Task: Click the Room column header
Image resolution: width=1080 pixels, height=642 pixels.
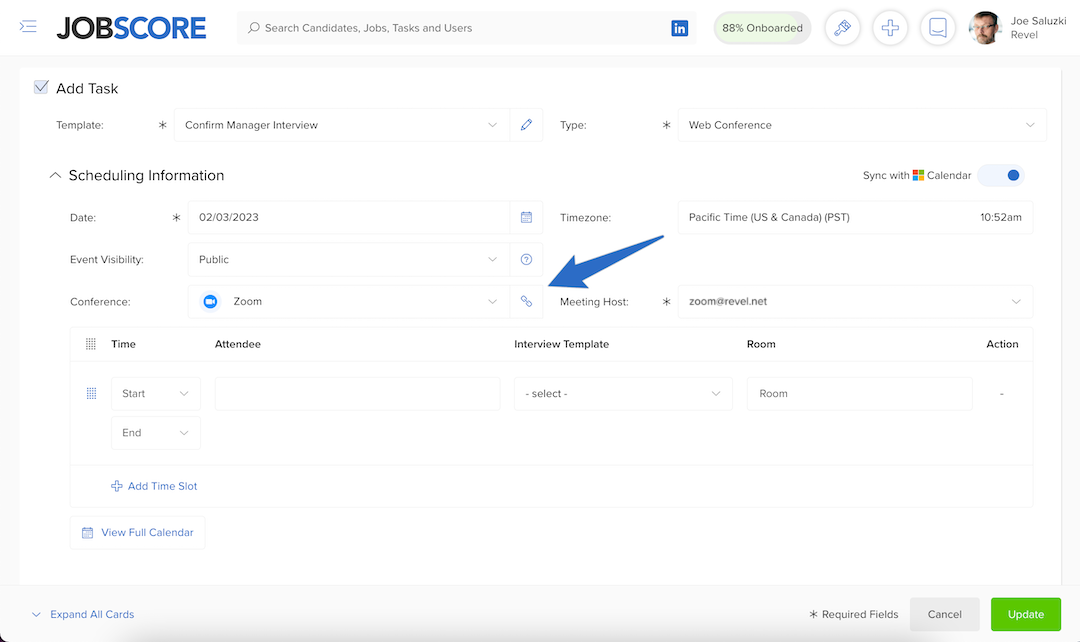Action: coord(761,344)
